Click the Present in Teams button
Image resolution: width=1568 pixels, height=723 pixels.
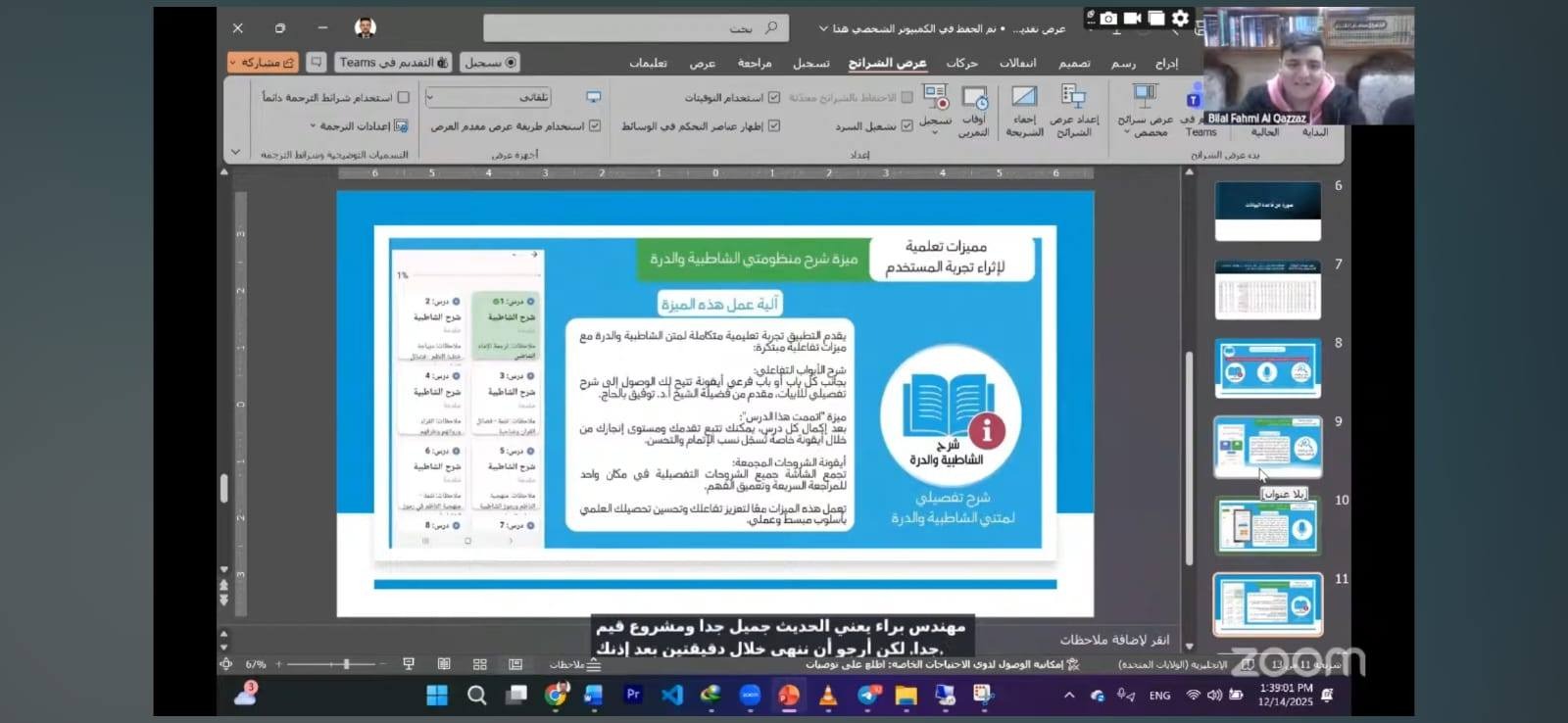tap(393, 63)
